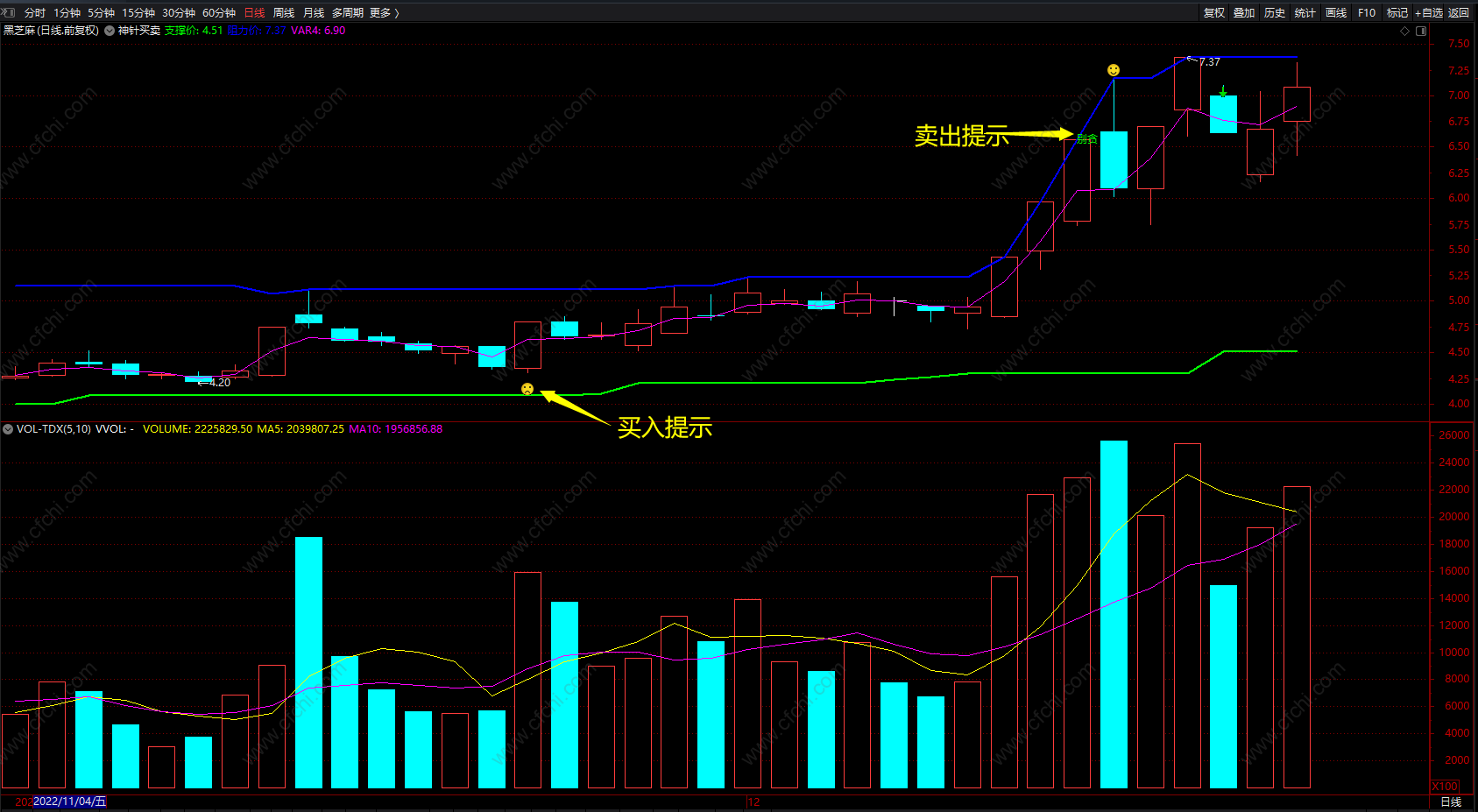Click the 神针买卖 indicator name
The width and height of the screenshot is (1478, 812).
[x=139, y=31]
